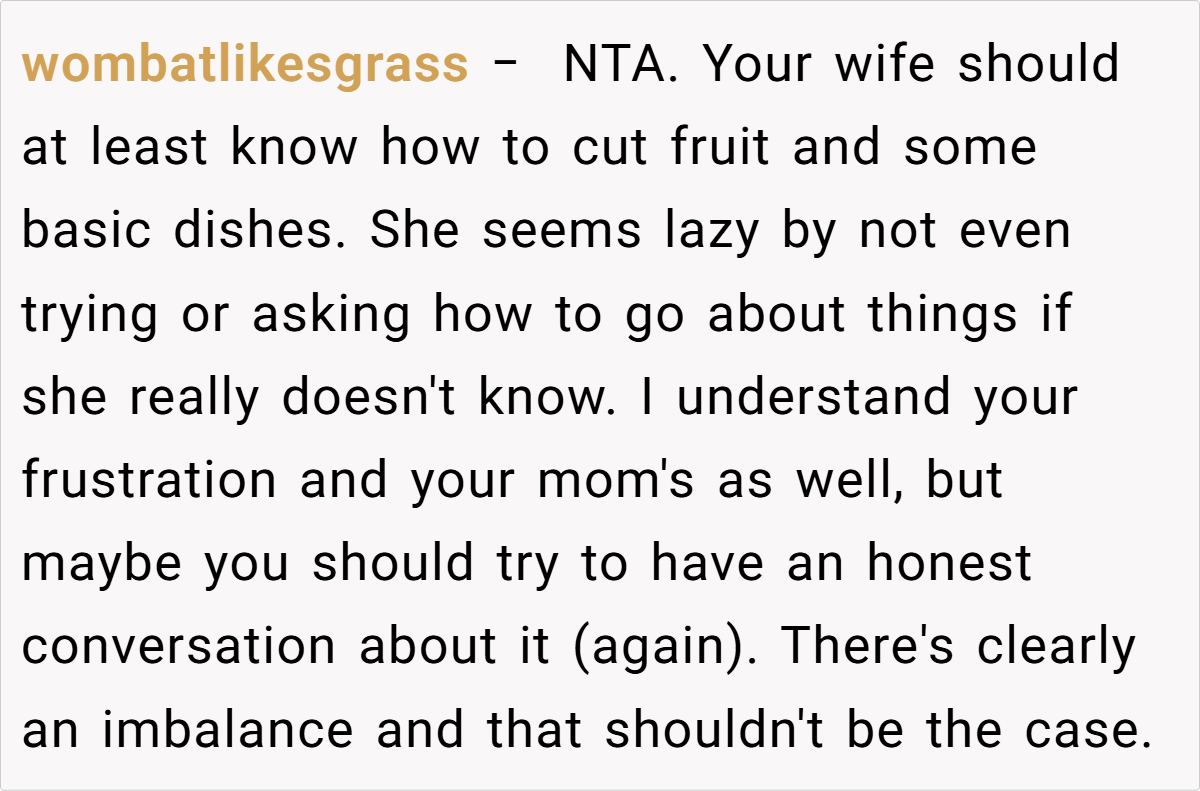The image size is (1200, 791).
Task: Open the wombatlikesgrass user profile link
Action: pos(244,65)
